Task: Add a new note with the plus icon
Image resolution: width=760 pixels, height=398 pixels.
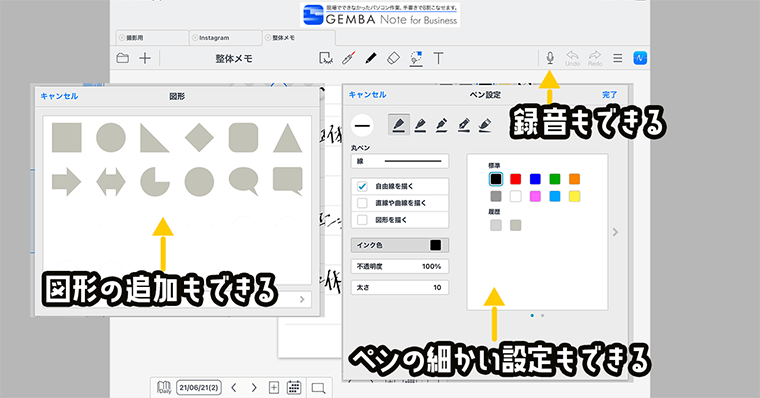Action: [145, 58]
